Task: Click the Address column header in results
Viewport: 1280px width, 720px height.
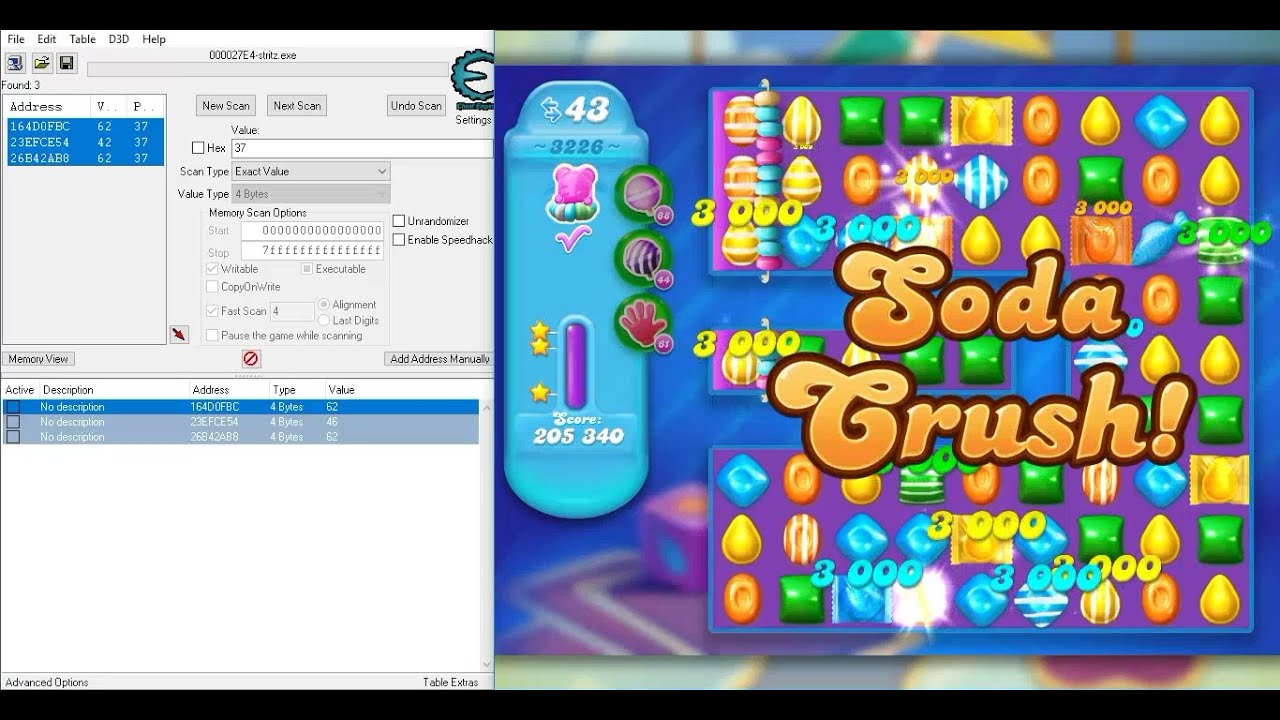Action: pyautogui.click(x=48, y=106)
